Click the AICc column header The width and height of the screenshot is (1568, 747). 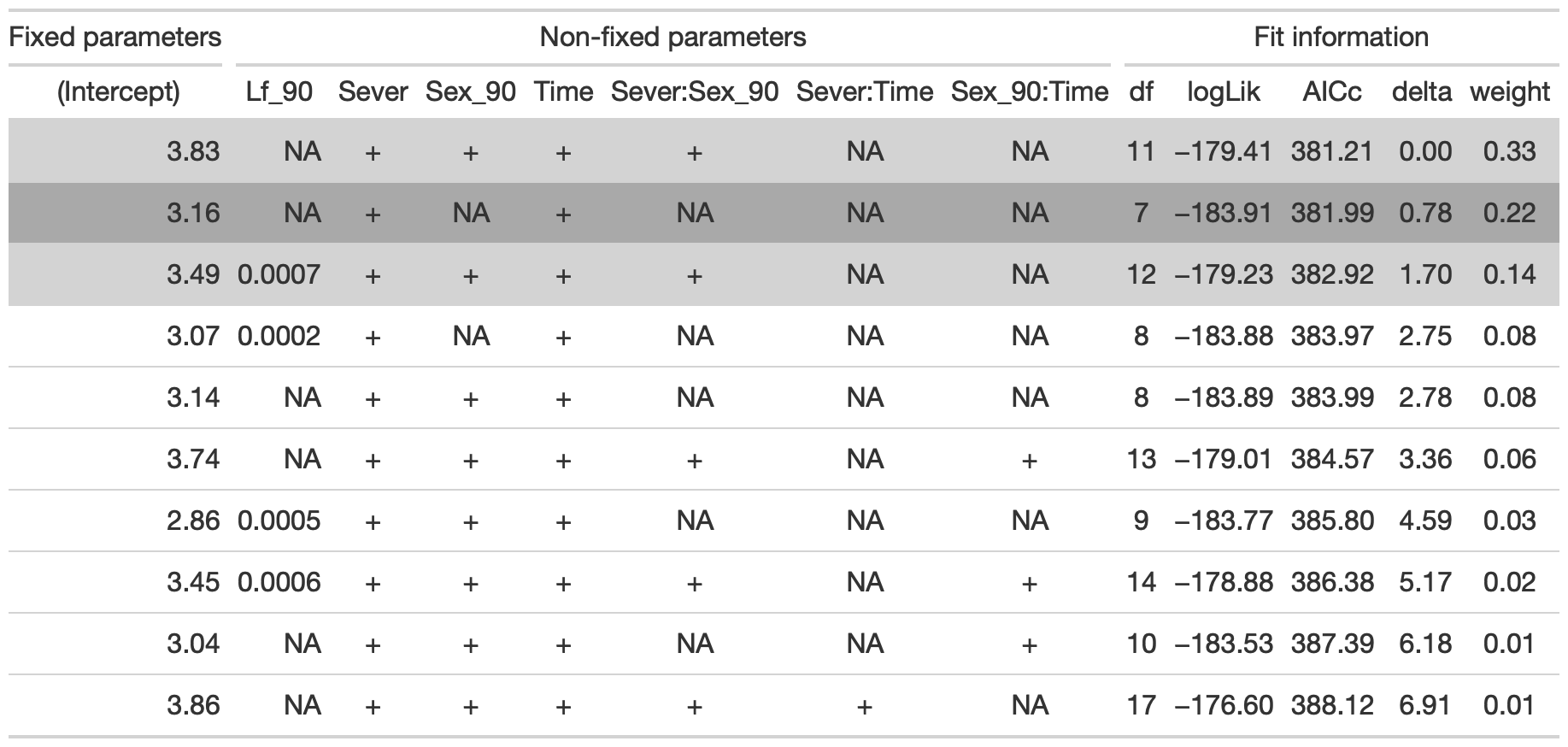pos(1332,91)
